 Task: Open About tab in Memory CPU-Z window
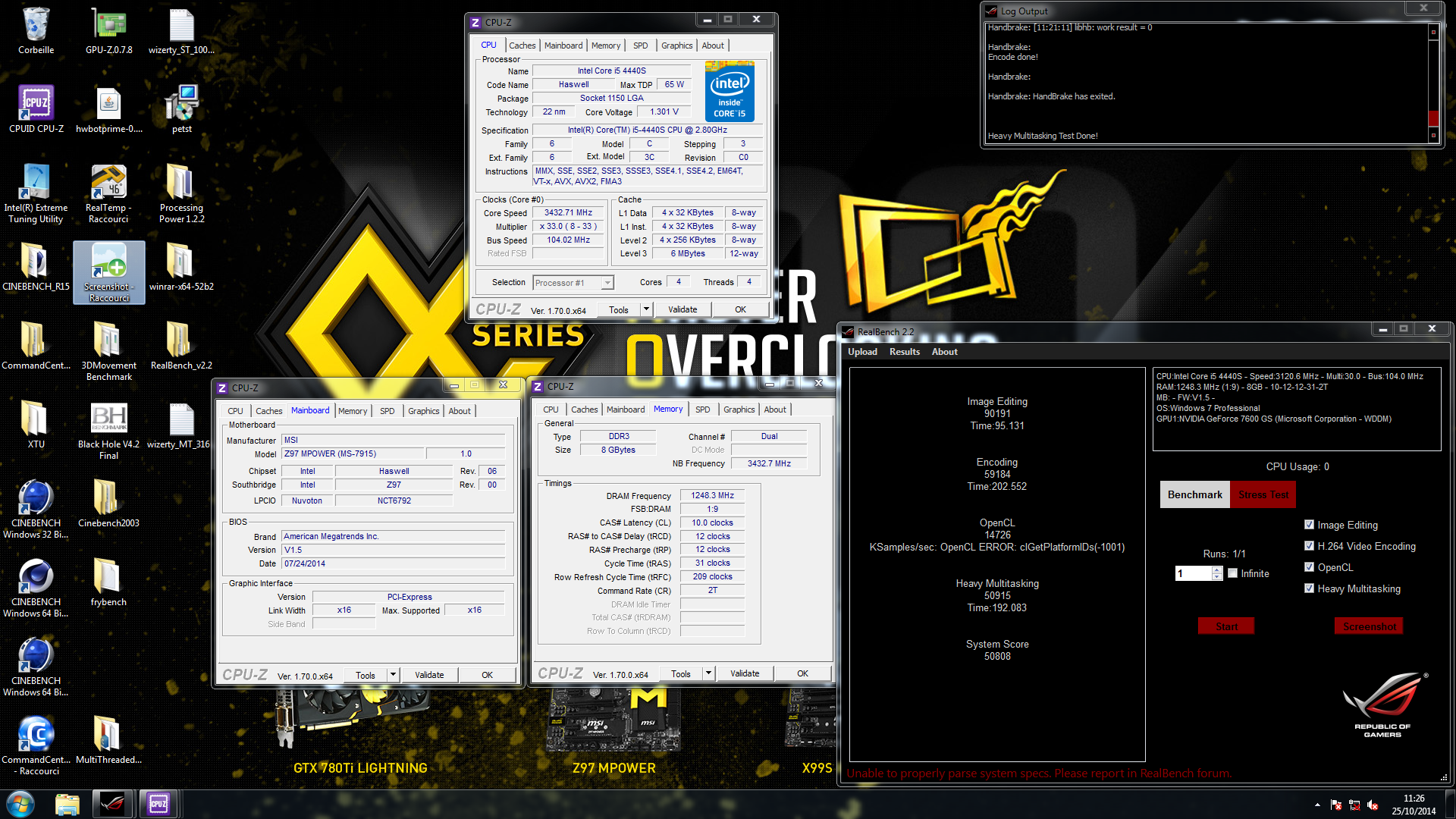click(775, 409)
